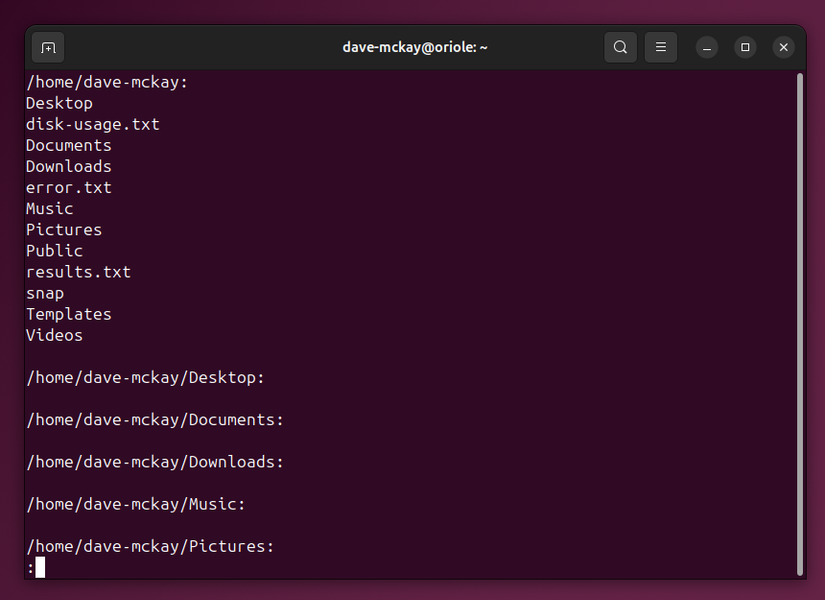Click the Music folder name

(x=49, y=208)
